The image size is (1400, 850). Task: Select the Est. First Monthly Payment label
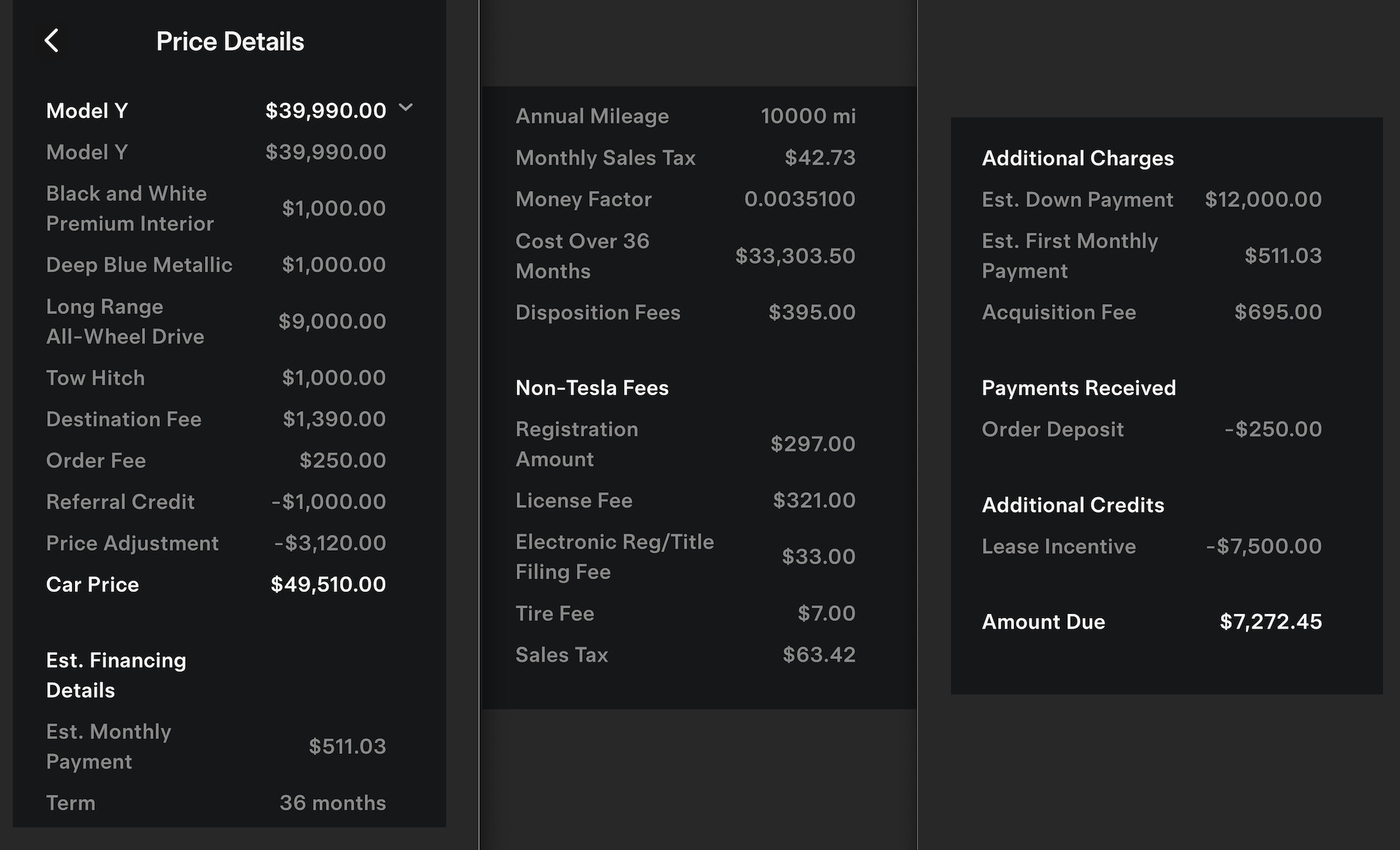tap(1070, 256)
